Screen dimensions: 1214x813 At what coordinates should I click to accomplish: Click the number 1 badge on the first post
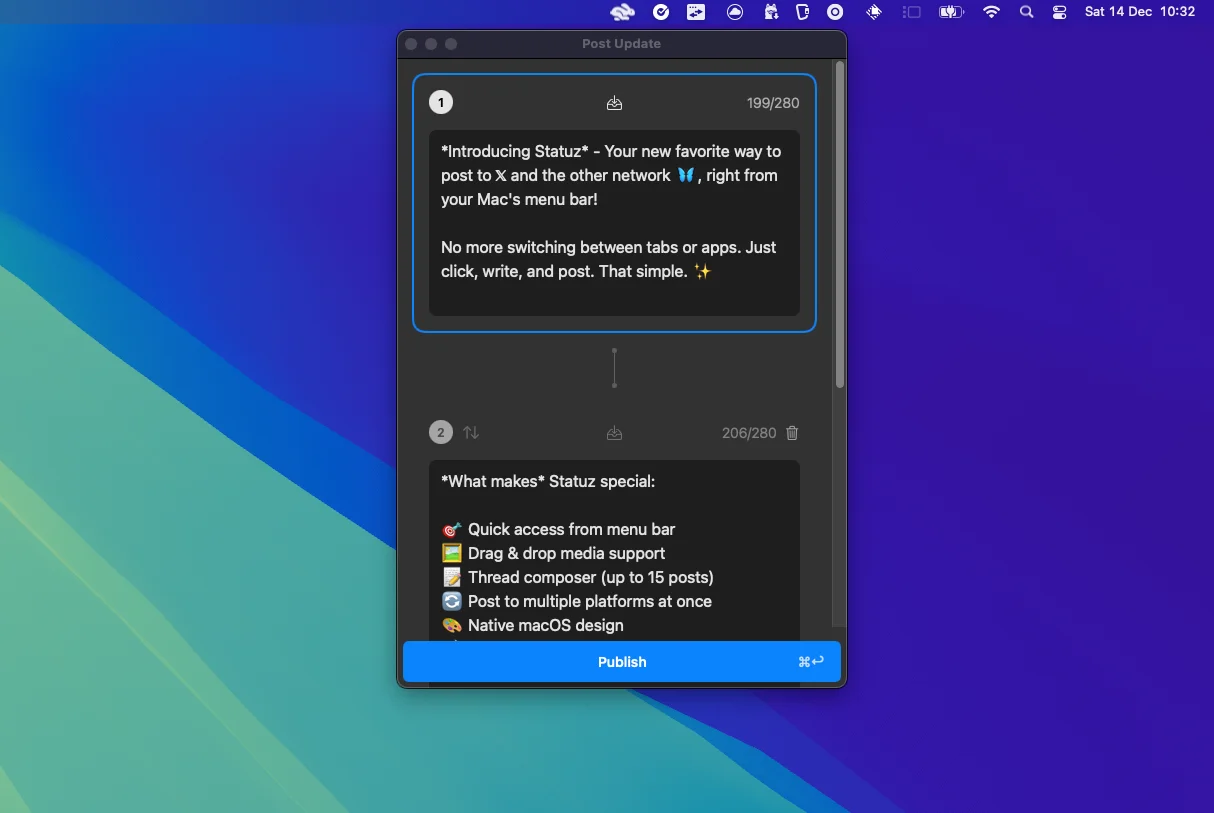pos(441,103)
